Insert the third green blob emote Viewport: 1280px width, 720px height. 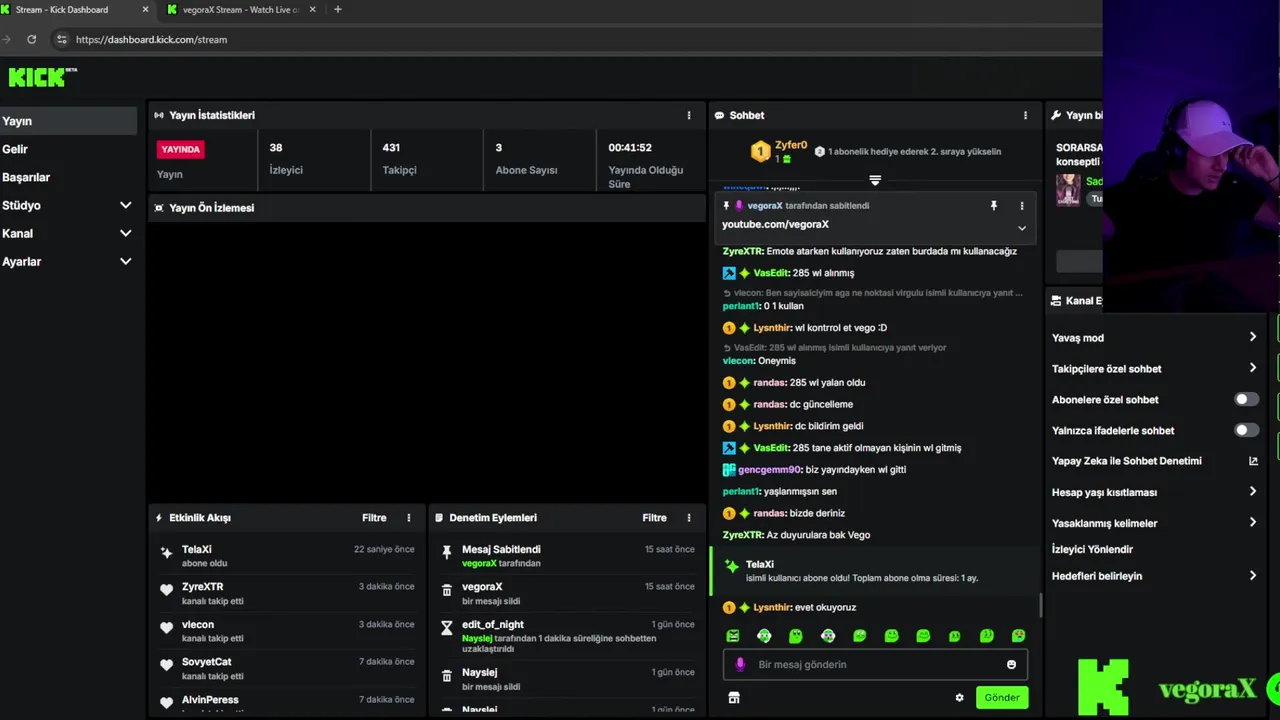click(796, 636)
